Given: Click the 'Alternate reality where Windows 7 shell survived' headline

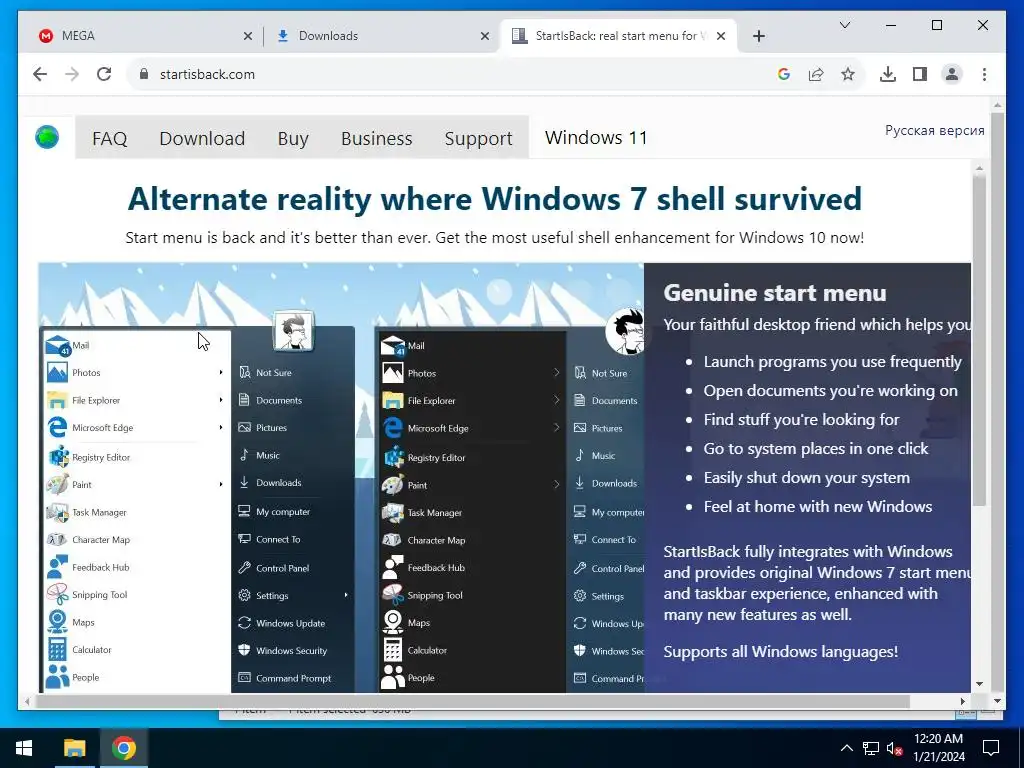Looking at the screenshot, I should coord(494,199).
